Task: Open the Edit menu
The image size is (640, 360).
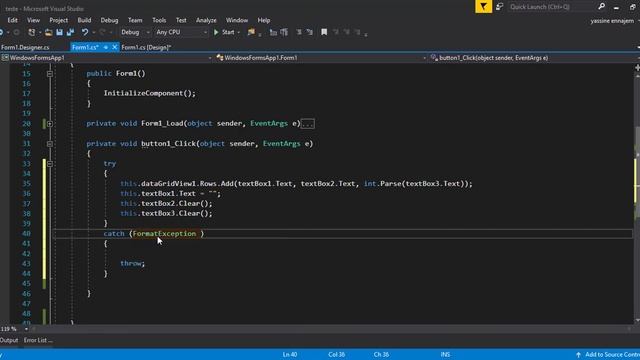Action: pos(12,20)
